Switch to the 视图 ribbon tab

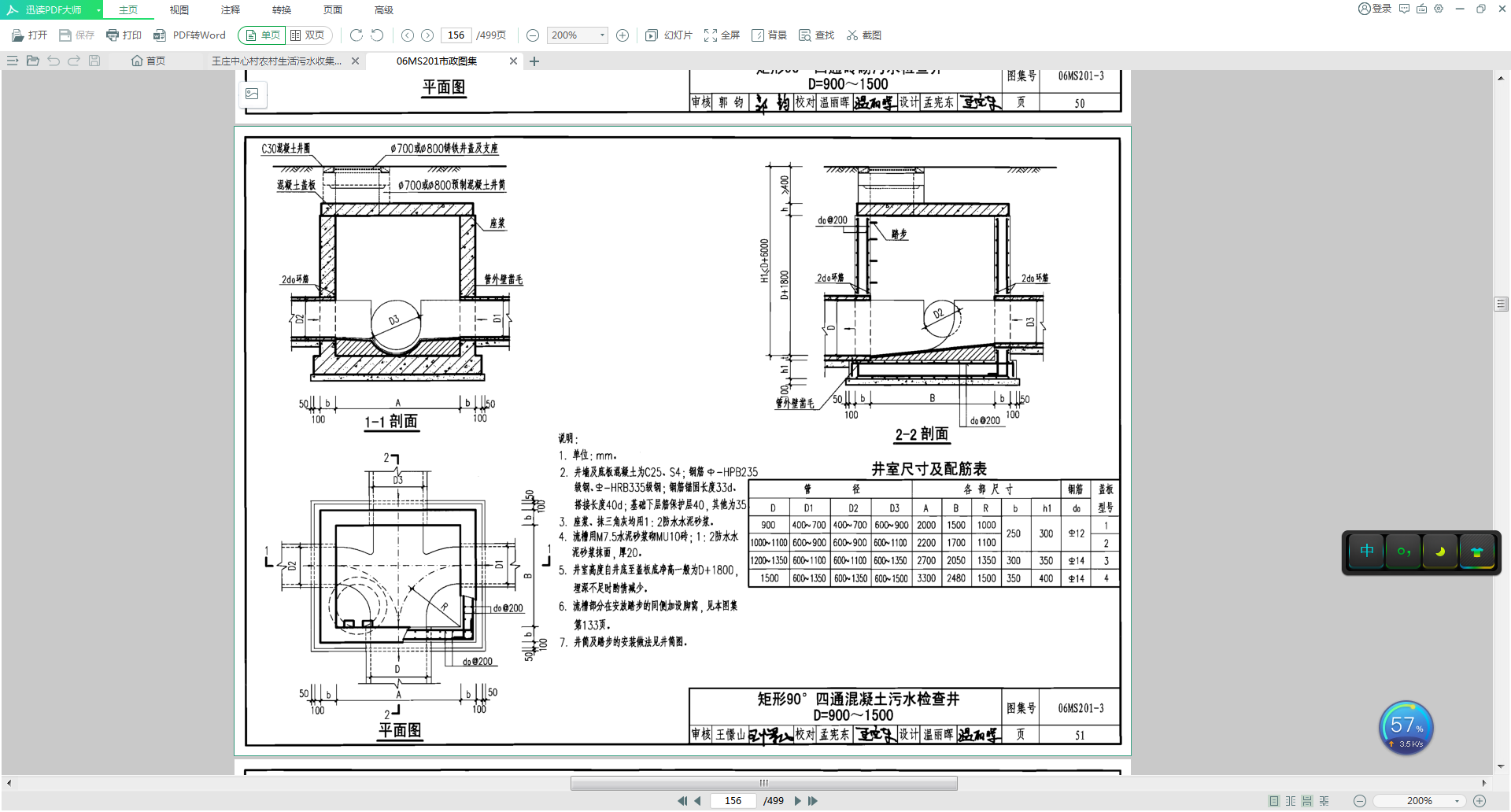179,9
